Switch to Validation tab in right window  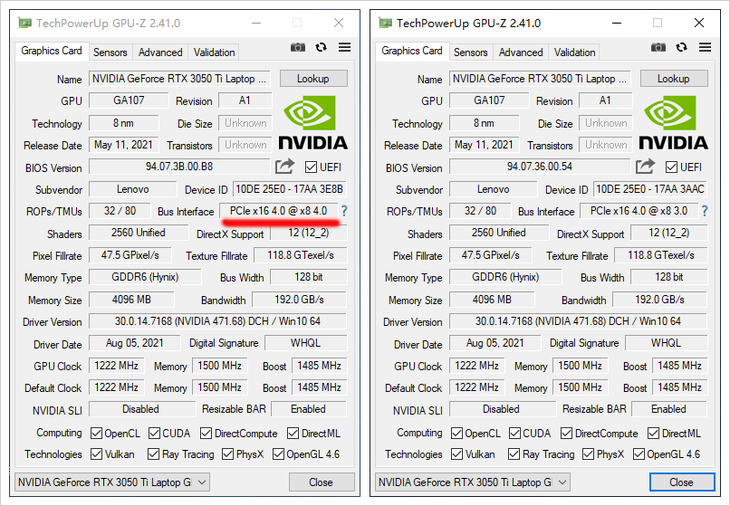(575, 52)
